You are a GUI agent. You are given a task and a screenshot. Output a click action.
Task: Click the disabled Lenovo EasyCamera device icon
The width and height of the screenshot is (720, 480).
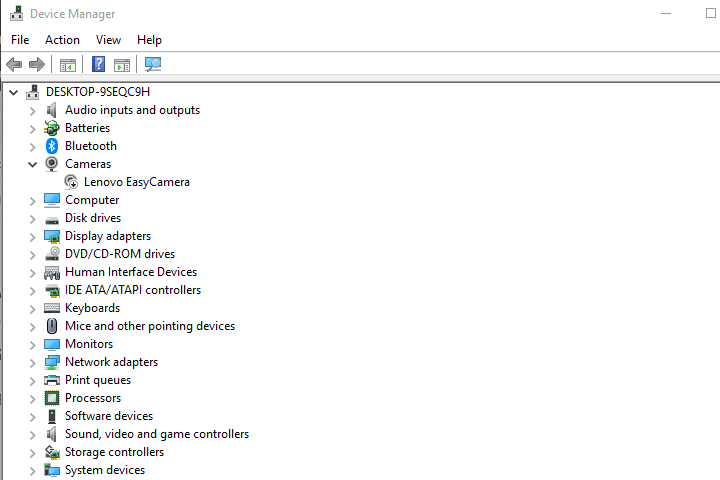[x=71, y=182]
